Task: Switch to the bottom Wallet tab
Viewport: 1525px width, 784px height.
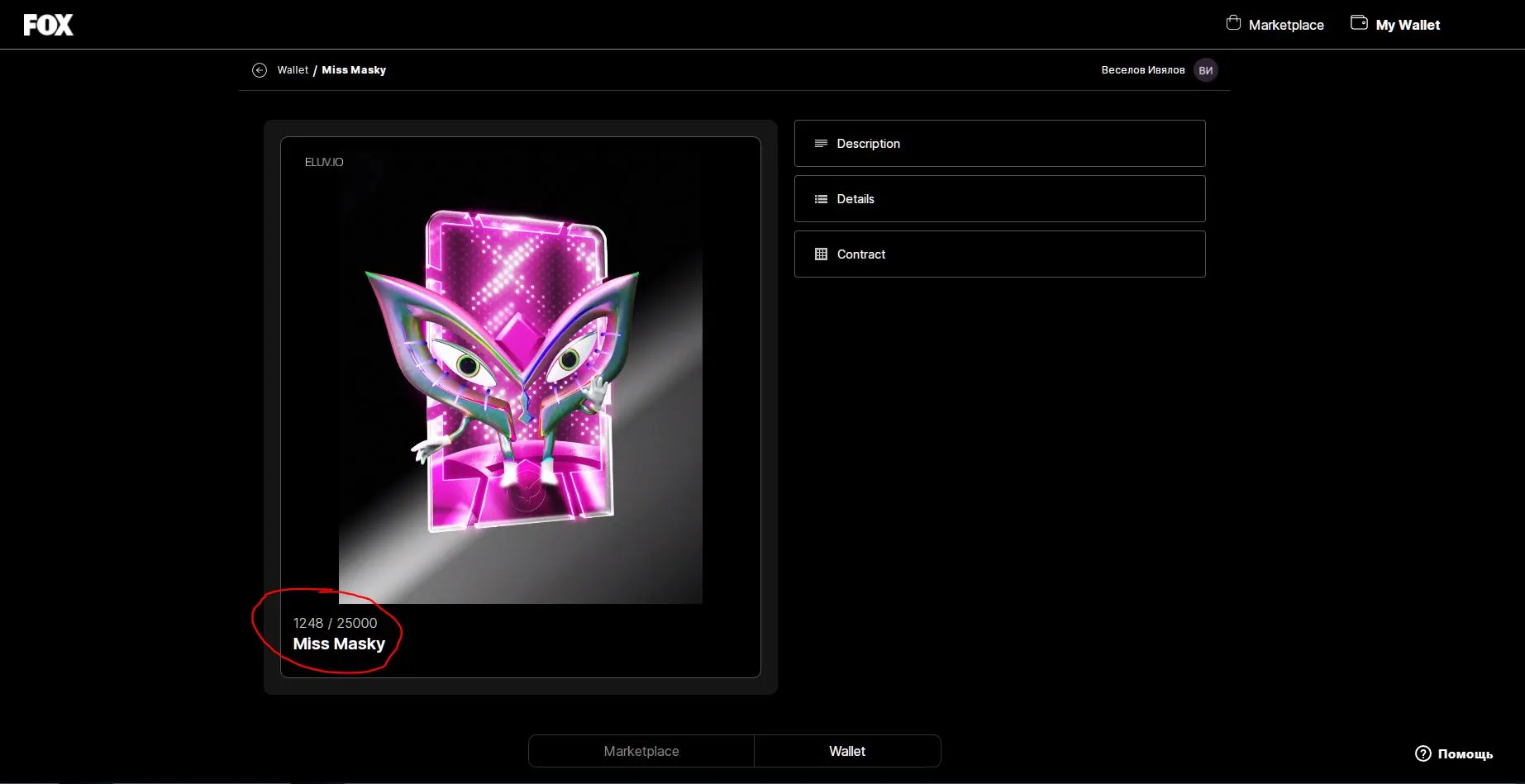Action: 847,751
